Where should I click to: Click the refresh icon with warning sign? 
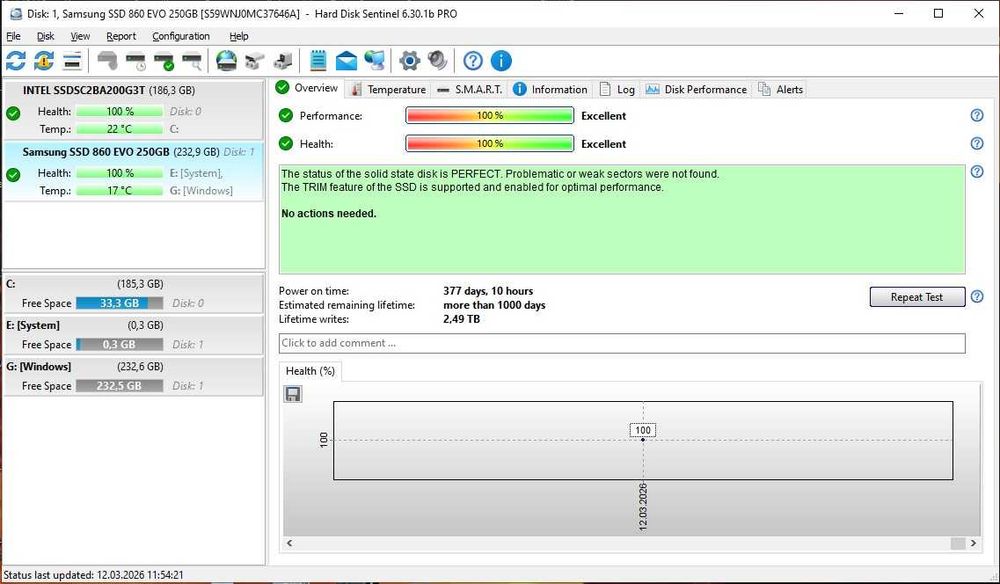pos(44,61)
